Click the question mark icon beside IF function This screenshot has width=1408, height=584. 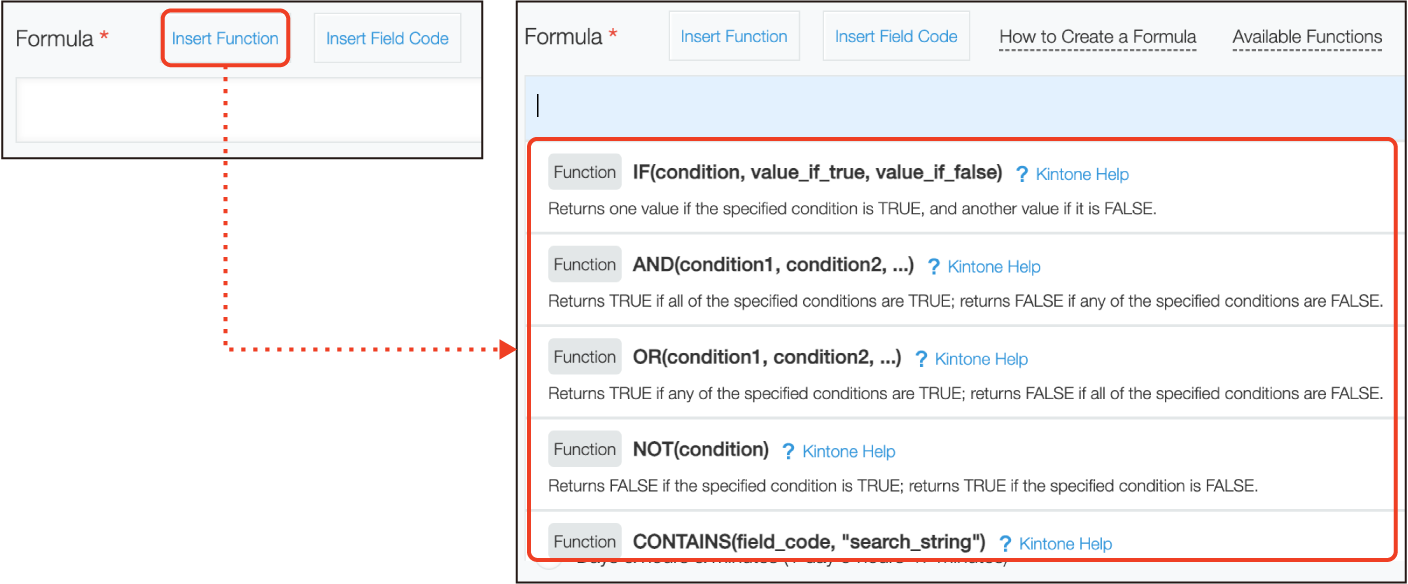[x=1022, y=174]
